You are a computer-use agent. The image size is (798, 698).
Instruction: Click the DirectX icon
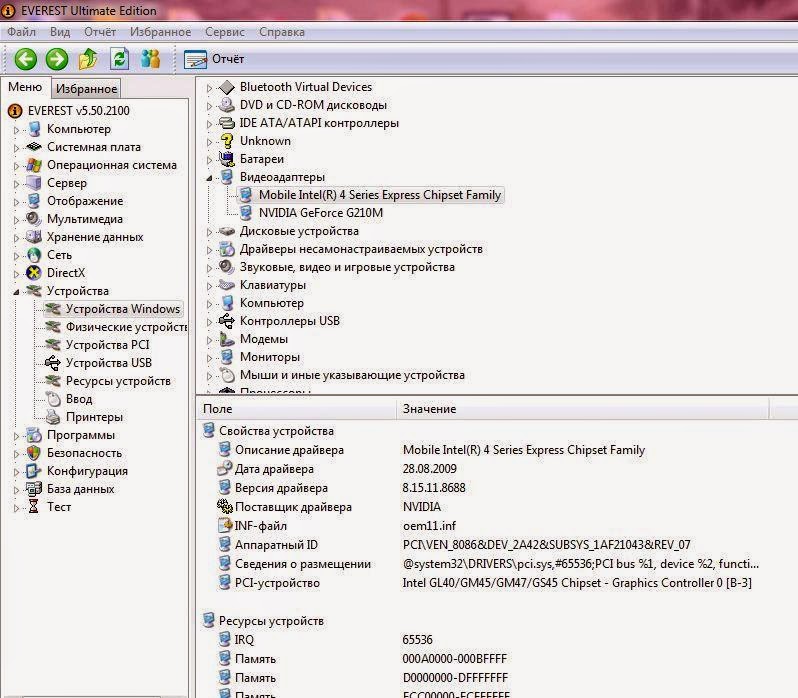[34, 273]
